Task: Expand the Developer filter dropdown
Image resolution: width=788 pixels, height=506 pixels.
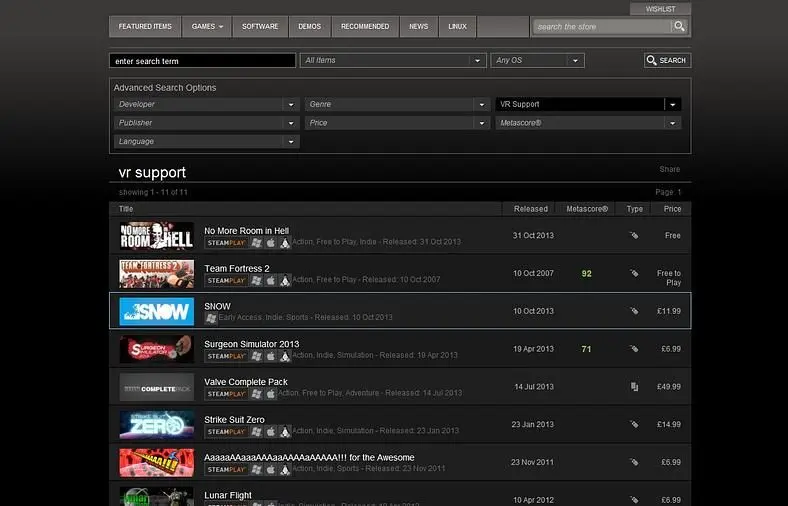Action: pos(207,104)
